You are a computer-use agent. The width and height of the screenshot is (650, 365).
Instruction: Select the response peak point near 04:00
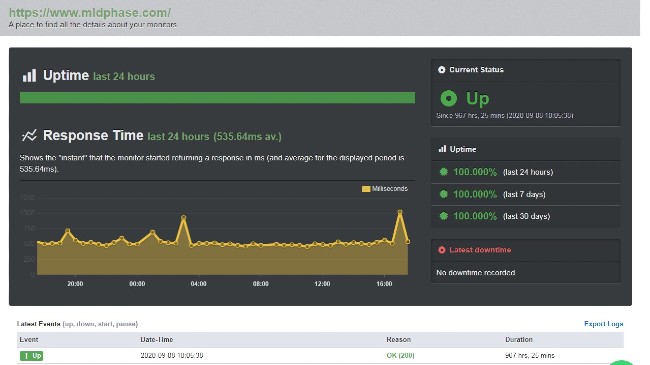point(183,217)
